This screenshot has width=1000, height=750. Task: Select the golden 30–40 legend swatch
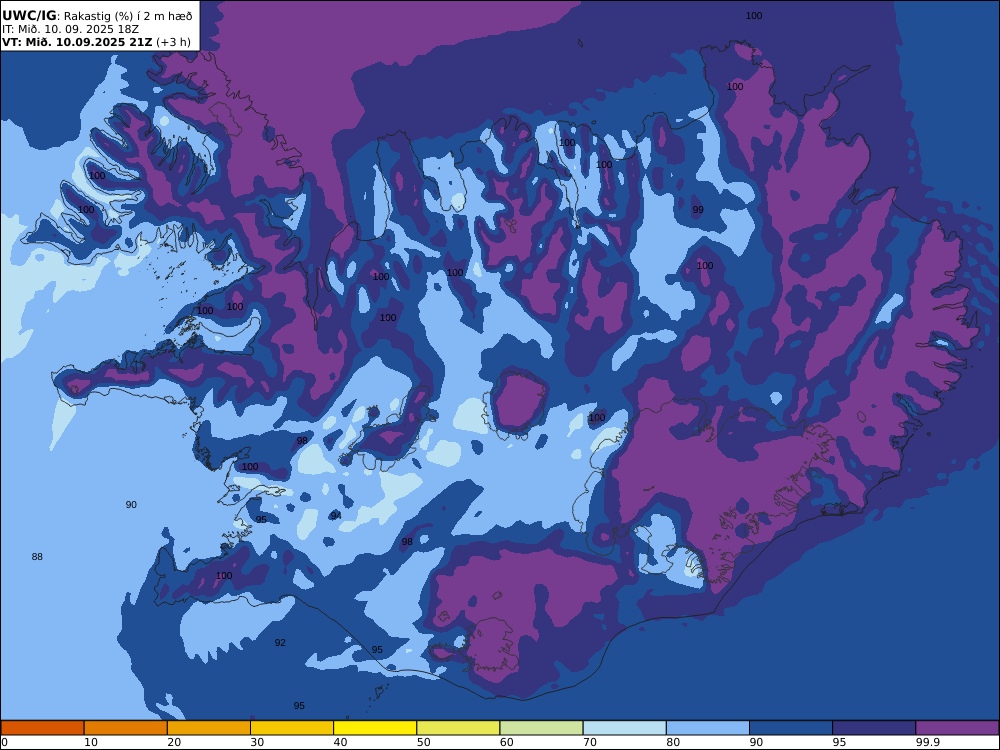pos(292,728)
